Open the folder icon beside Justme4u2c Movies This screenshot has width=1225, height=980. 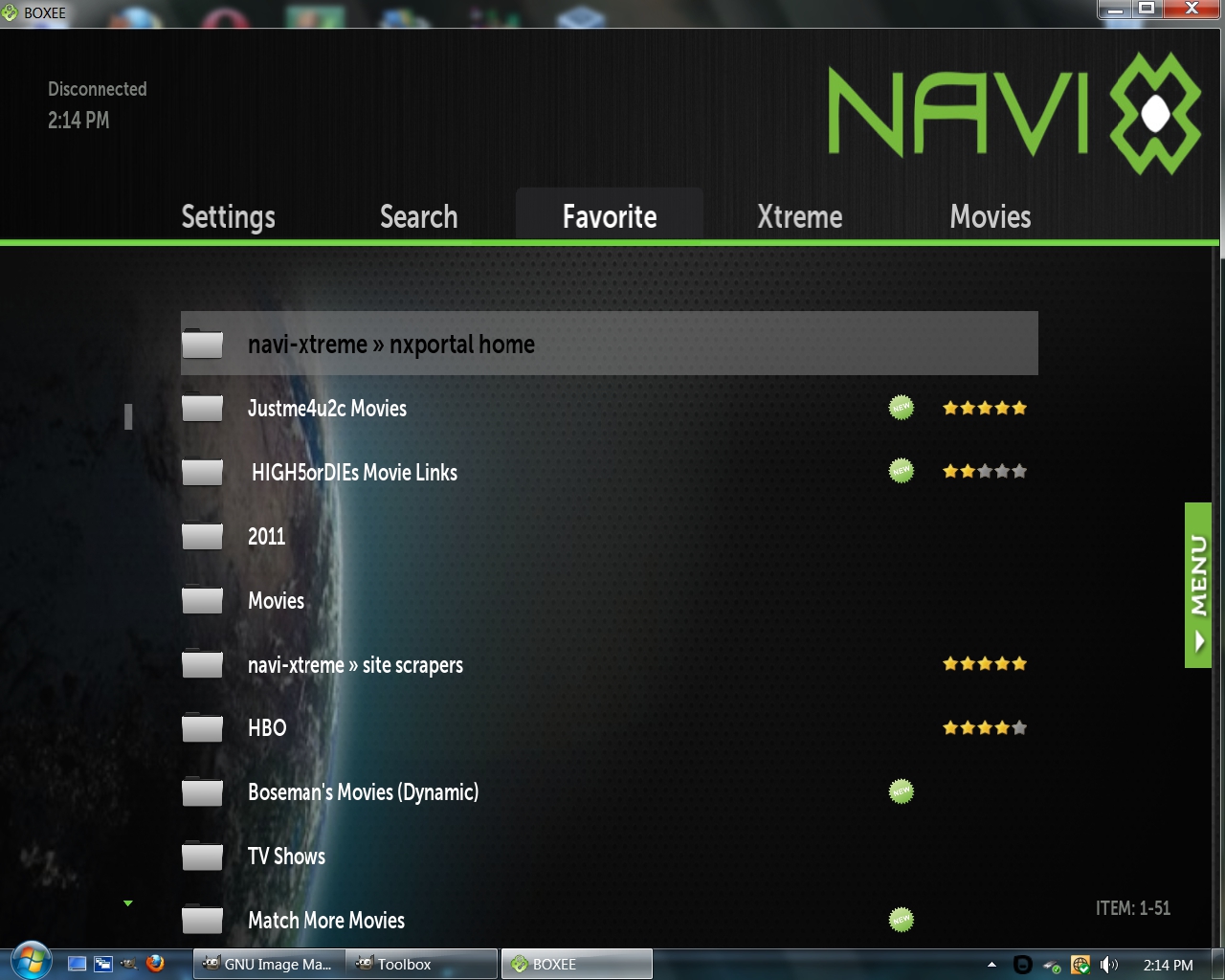click(202, 409)
